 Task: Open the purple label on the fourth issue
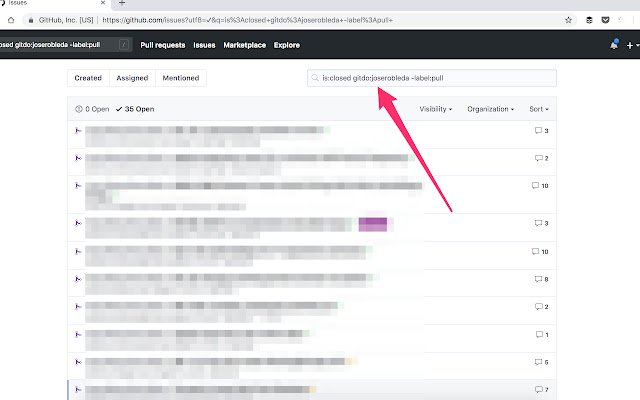click(x=373, y=224)
